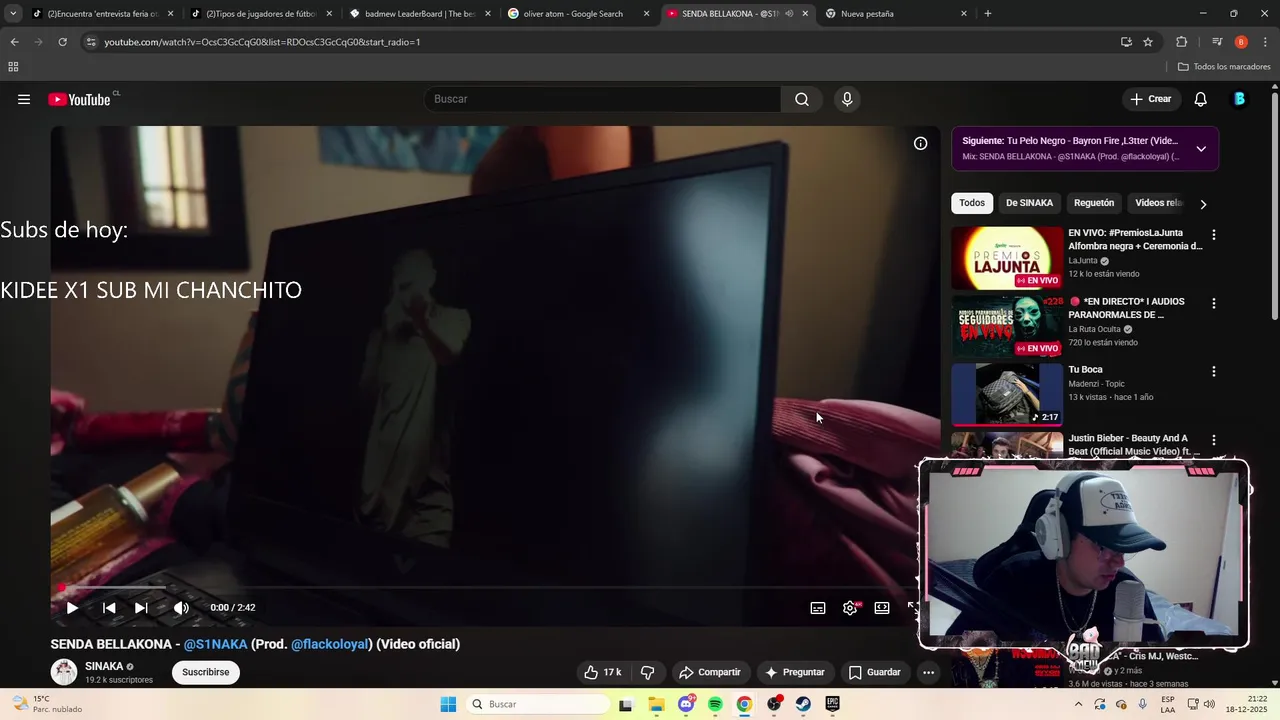Open @flackoloyal link in title
Viewport: 1280px width, 720px height.
[330, 644]
